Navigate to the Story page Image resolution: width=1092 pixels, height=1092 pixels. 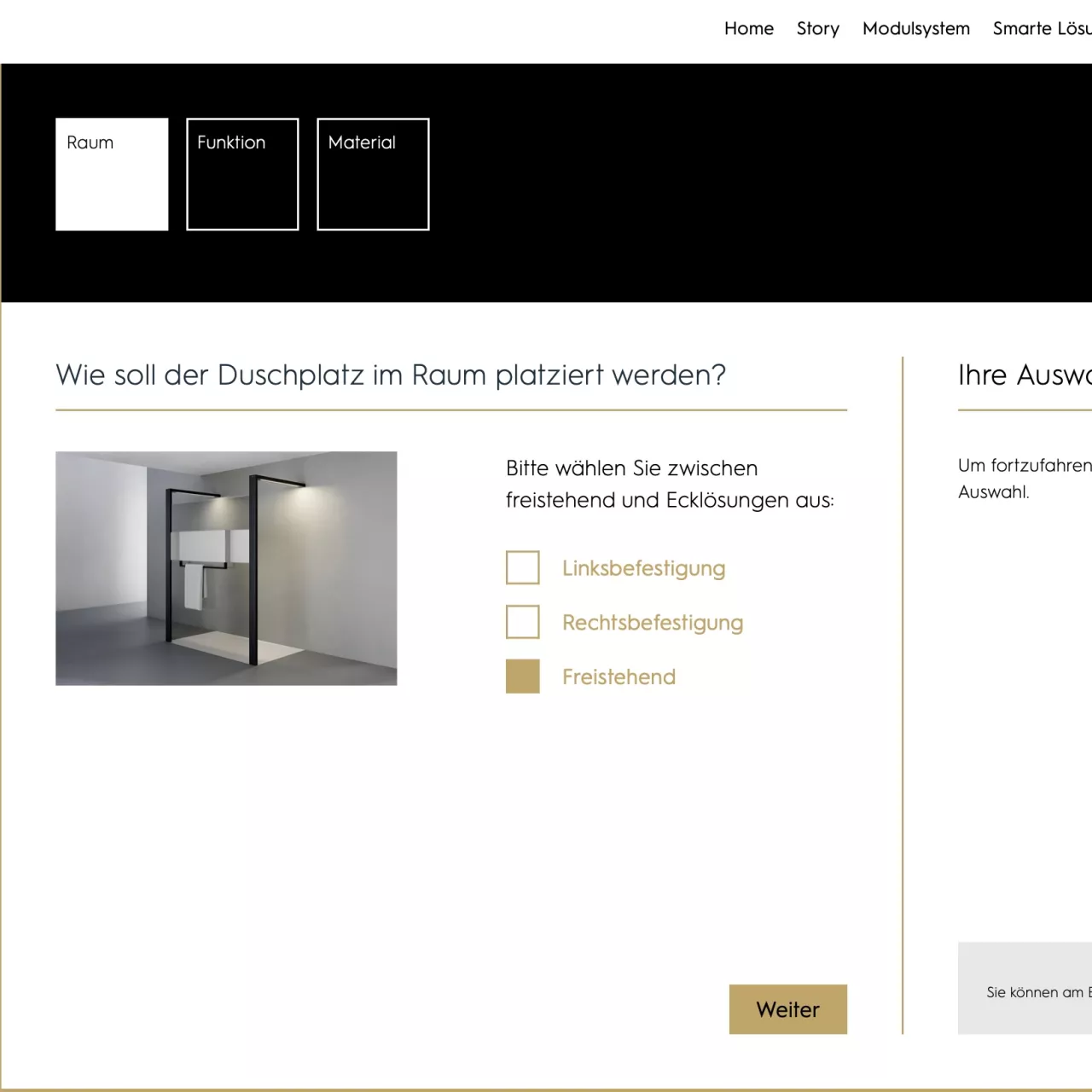[816, 28]
